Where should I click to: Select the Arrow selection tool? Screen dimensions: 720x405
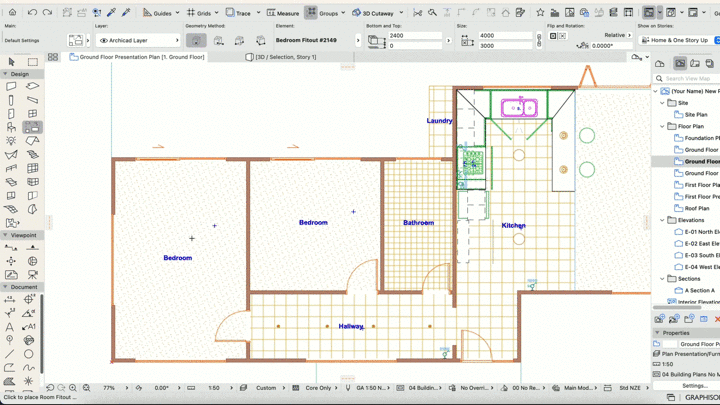11,62
